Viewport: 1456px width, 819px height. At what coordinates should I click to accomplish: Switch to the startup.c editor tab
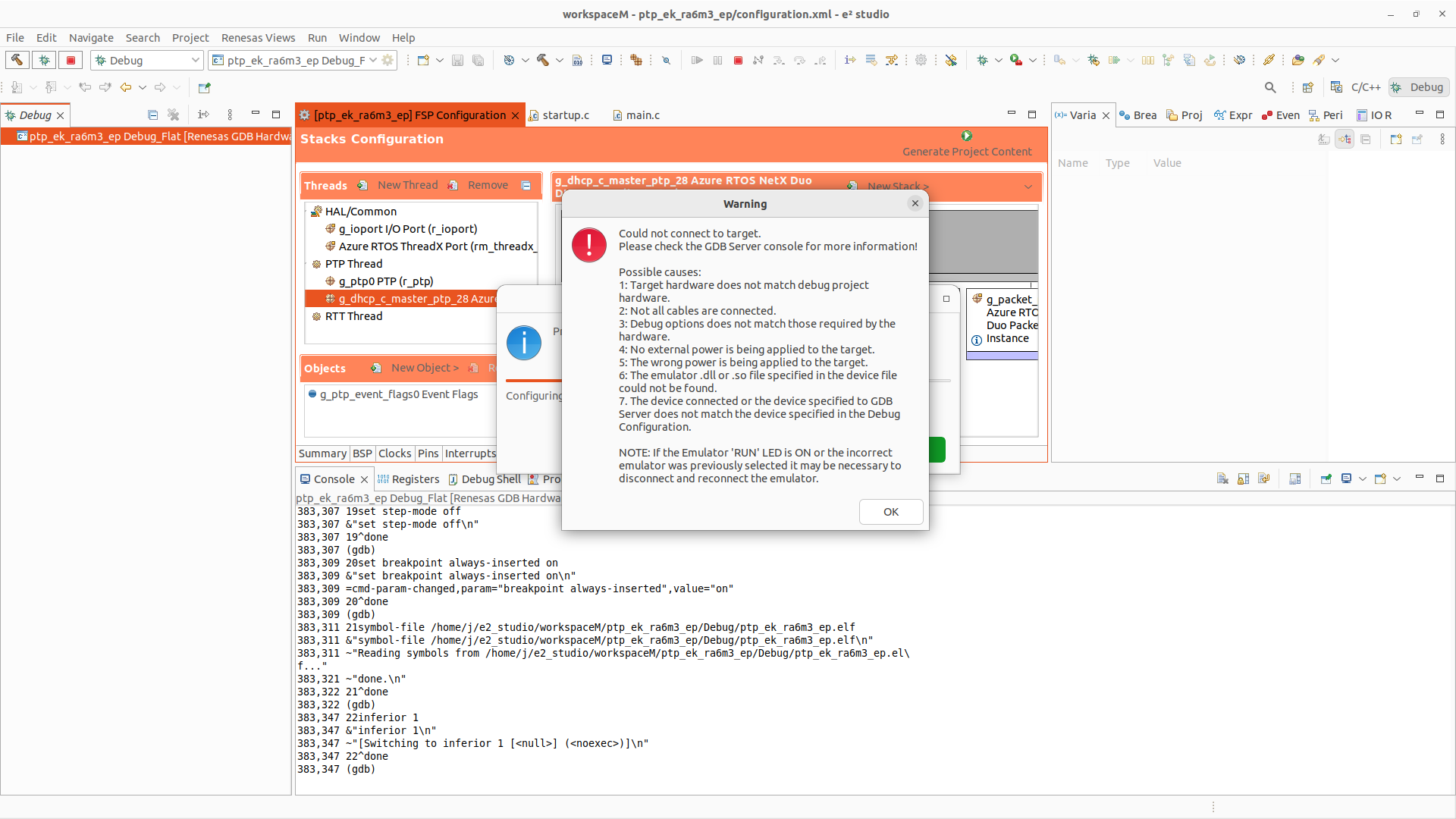pyautogui.click(x=559, y=115)
